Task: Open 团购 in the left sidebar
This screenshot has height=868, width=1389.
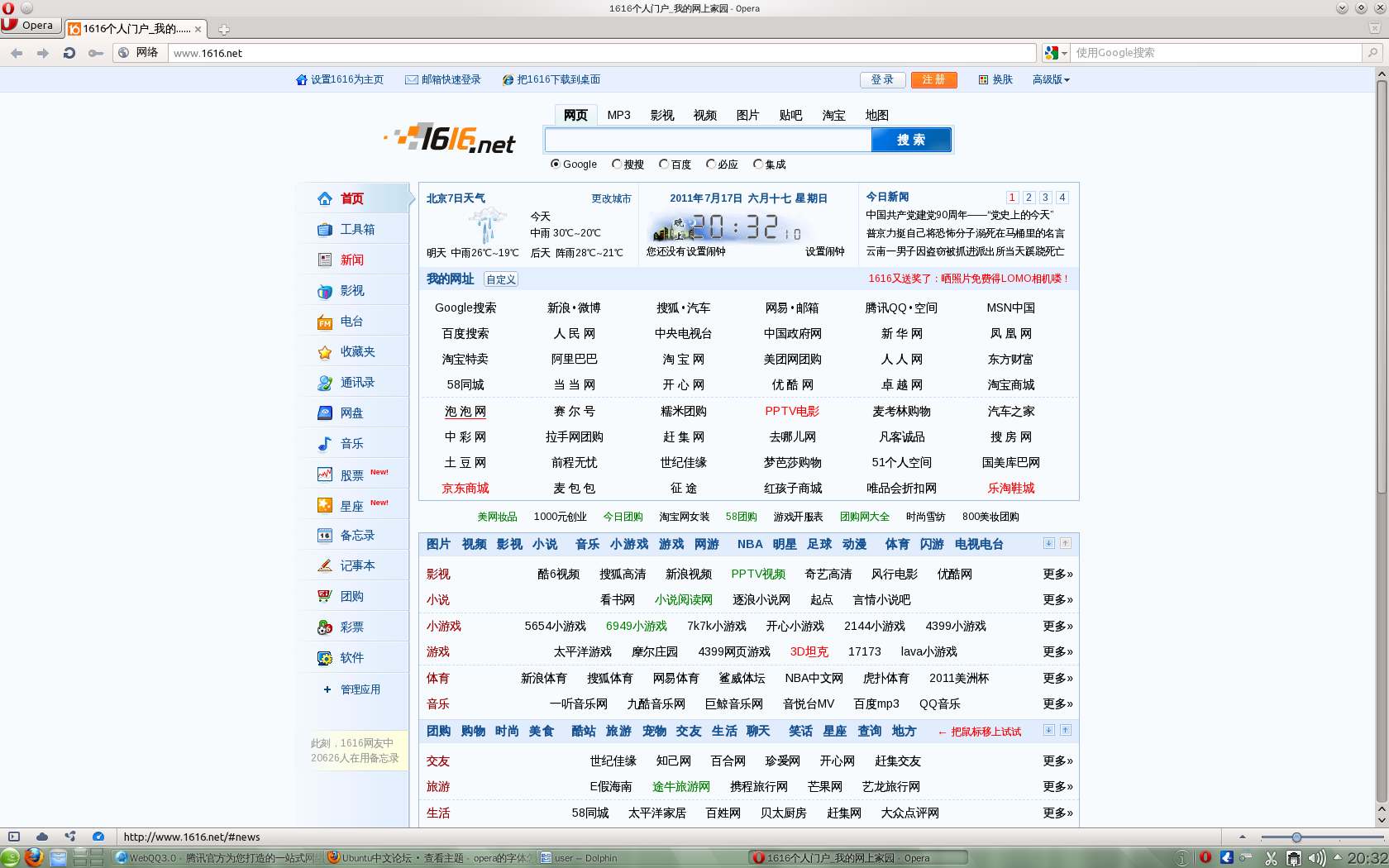Action: click(x=351, y=596)
